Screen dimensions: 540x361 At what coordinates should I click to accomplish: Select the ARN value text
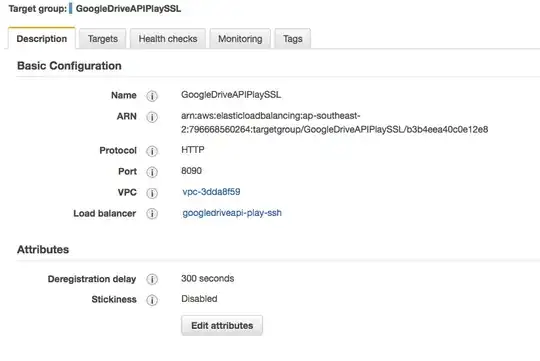click(334, 123)
